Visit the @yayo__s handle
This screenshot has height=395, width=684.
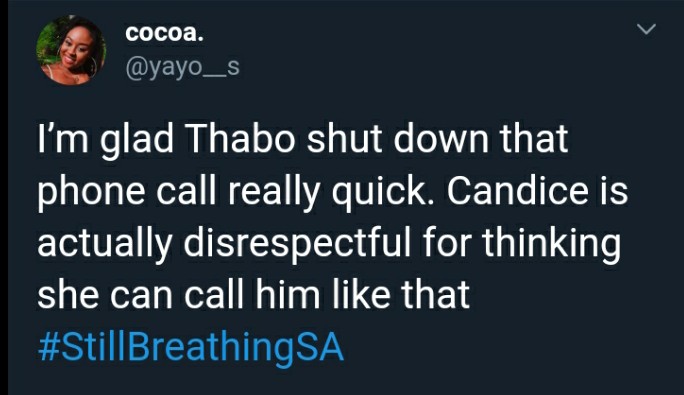(x=182, y=67)
